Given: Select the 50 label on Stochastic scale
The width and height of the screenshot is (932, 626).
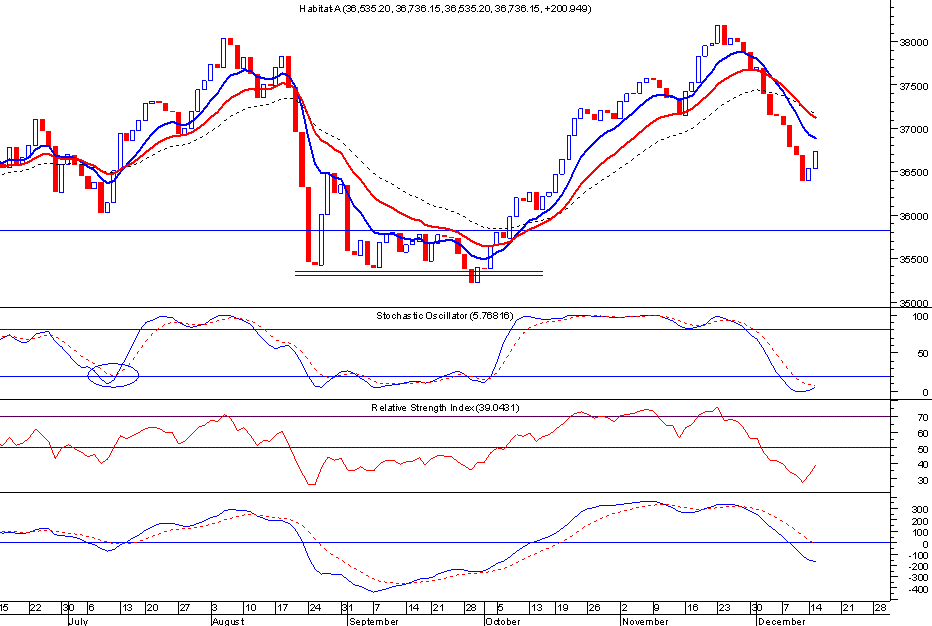Looking at the screenshot, I should [922, 354].
